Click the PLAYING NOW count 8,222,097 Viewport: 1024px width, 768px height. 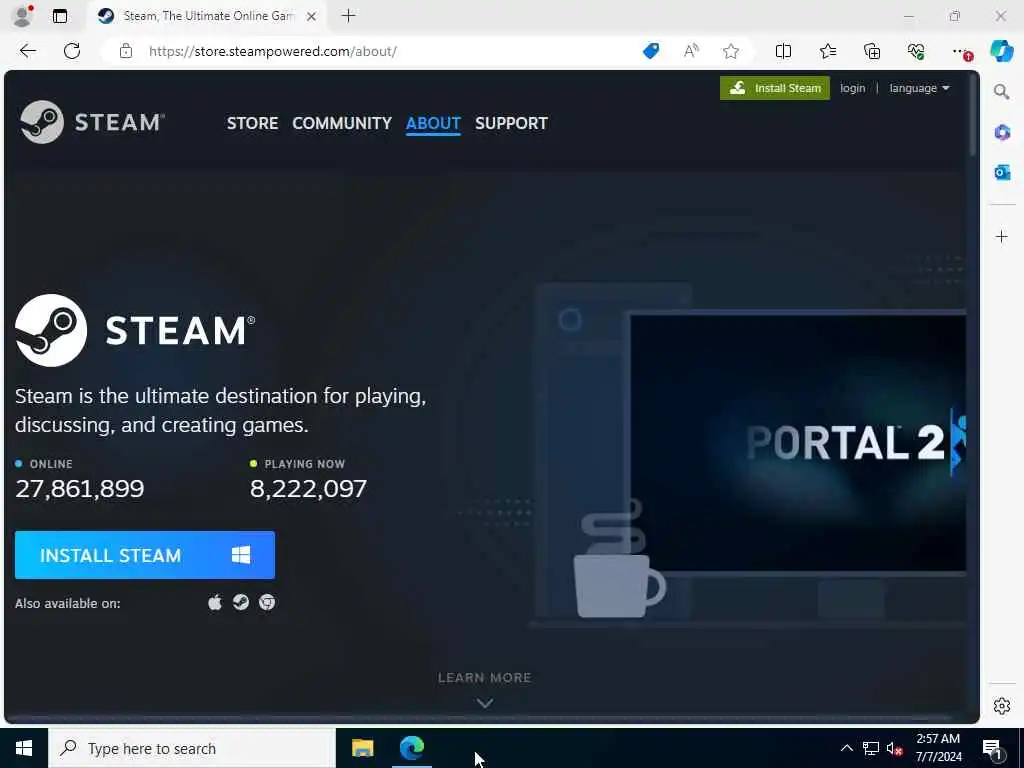point(308,488)
